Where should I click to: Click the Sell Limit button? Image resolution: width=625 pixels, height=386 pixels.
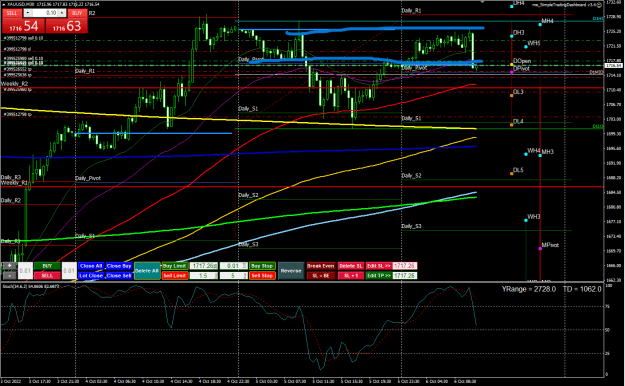175,276
